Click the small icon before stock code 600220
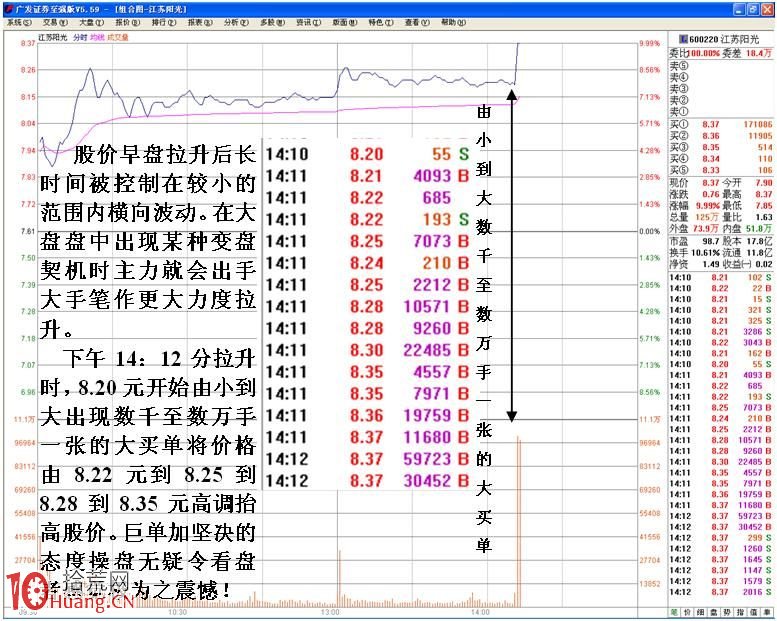Image resolution: width=777 pixels, height=621 pixels. click(683, 39)
